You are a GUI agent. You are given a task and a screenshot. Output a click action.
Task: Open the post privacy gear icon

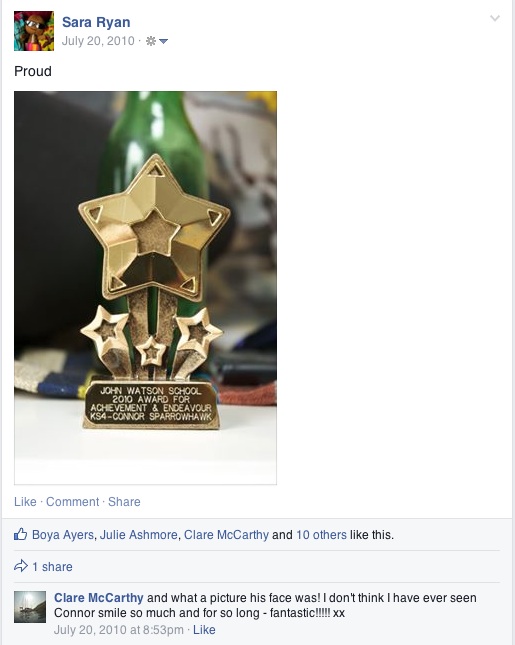coord(151,41)
